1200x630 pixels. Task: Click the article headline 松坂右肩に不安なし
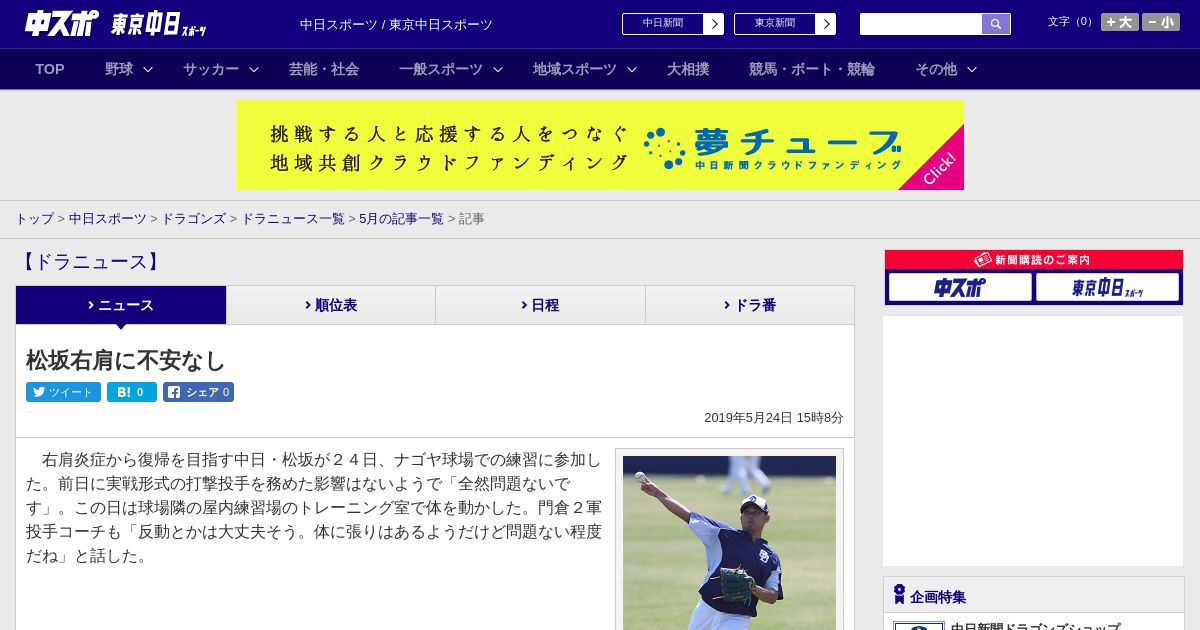click(x=126, y=360)
